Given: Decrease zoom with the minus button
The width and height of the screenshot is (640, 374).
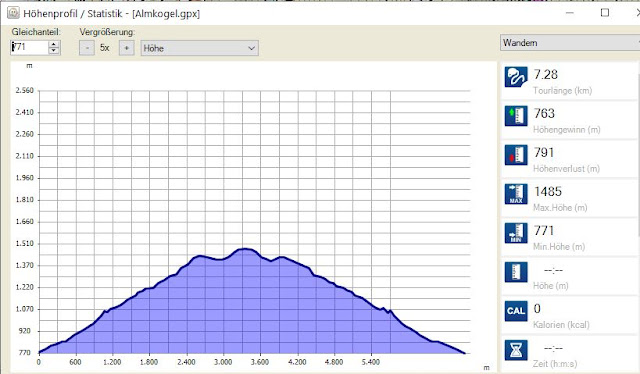Looking at the screenshot, I should (87, 48).
